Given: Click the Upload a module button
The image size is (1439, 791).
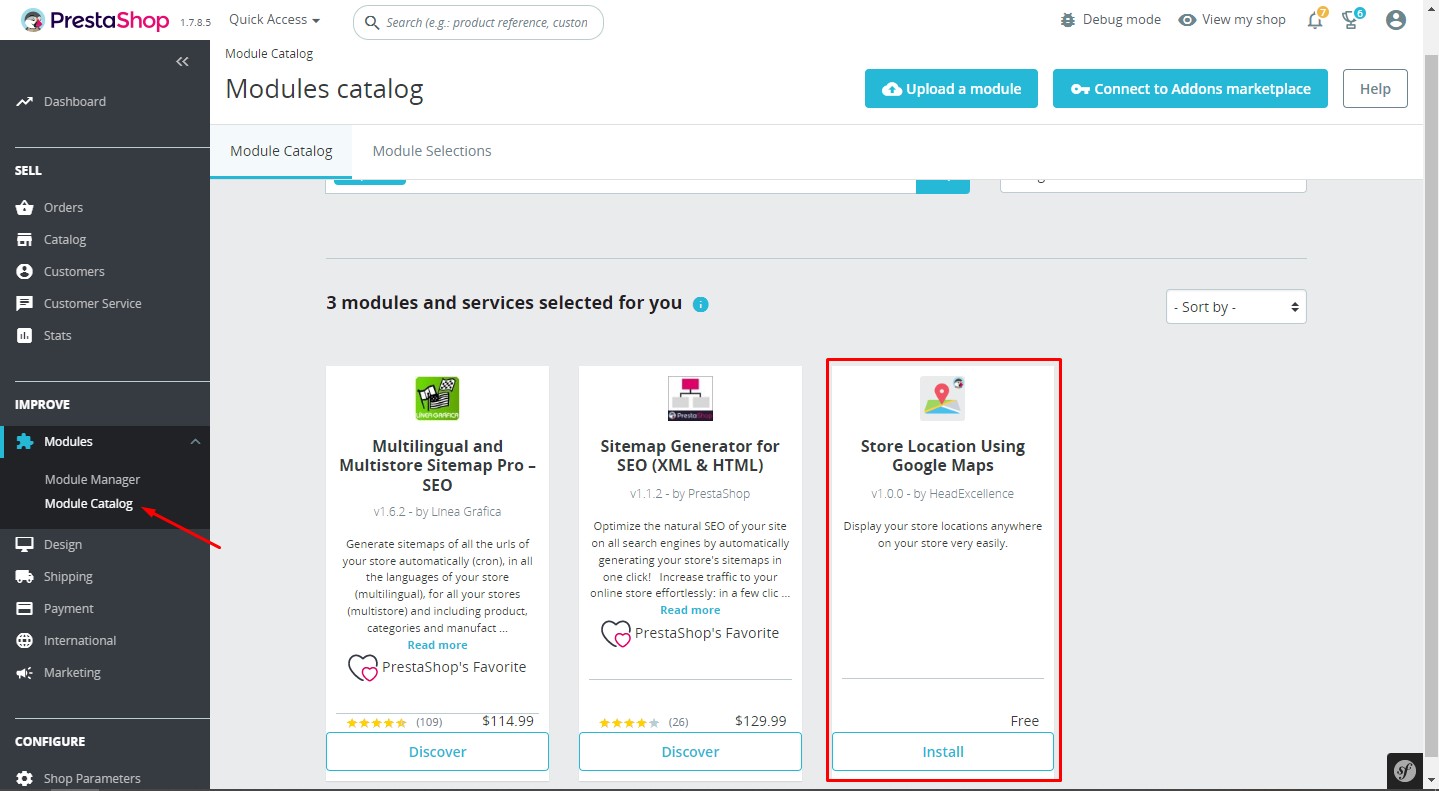Looking at the screenshot, I should point(951,88).
